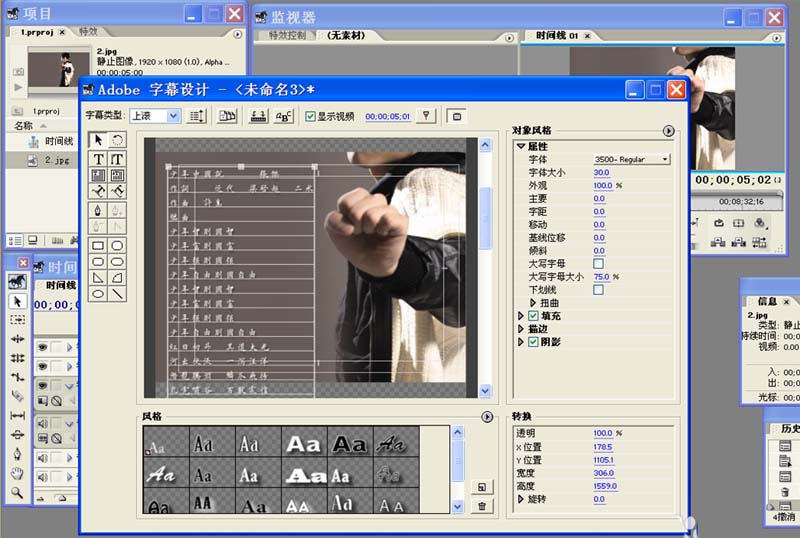Select the rounded rectangle (capsule) tool

(x=117, y=262)
